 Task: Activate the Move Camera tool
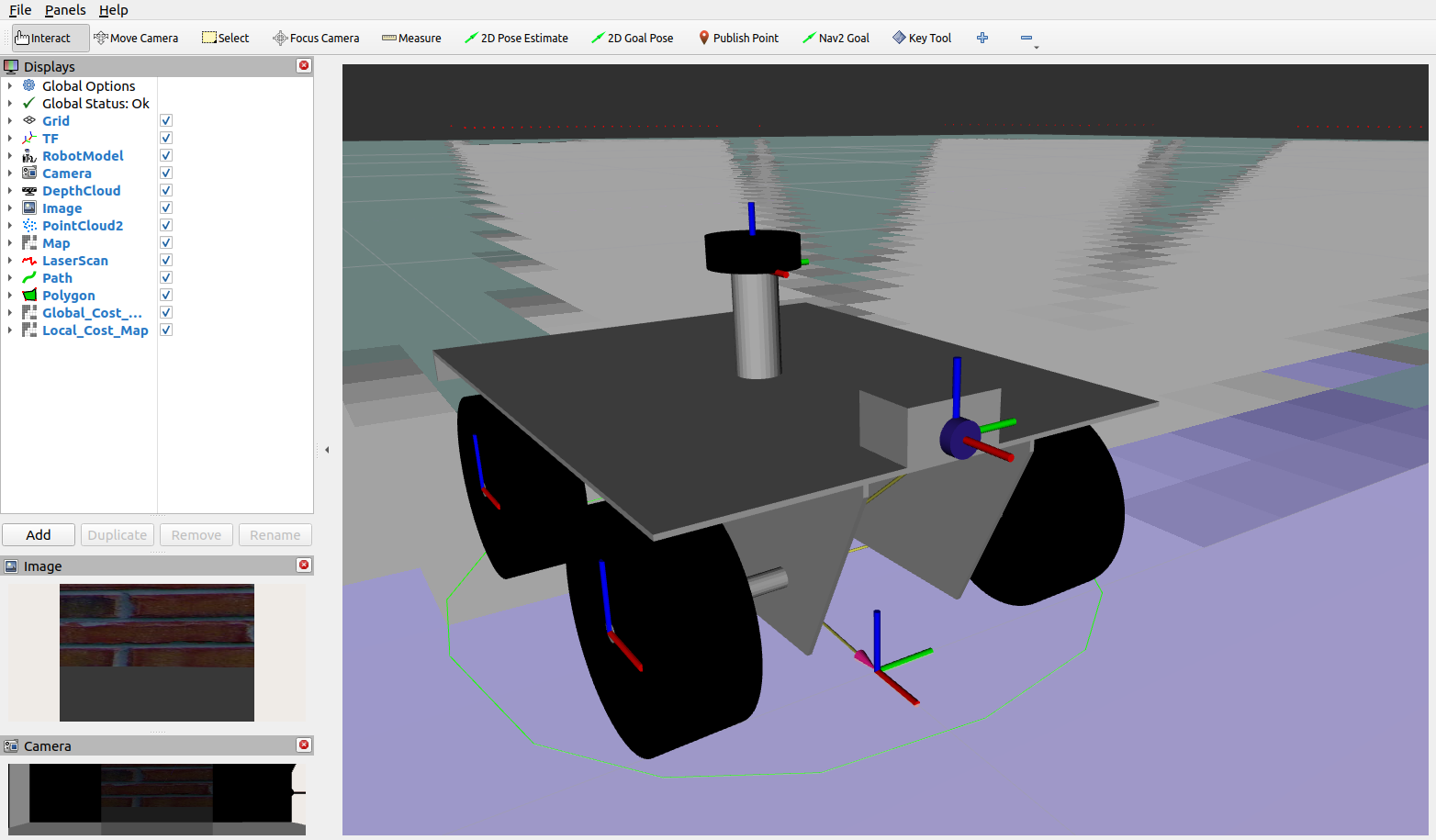(136, 38)
